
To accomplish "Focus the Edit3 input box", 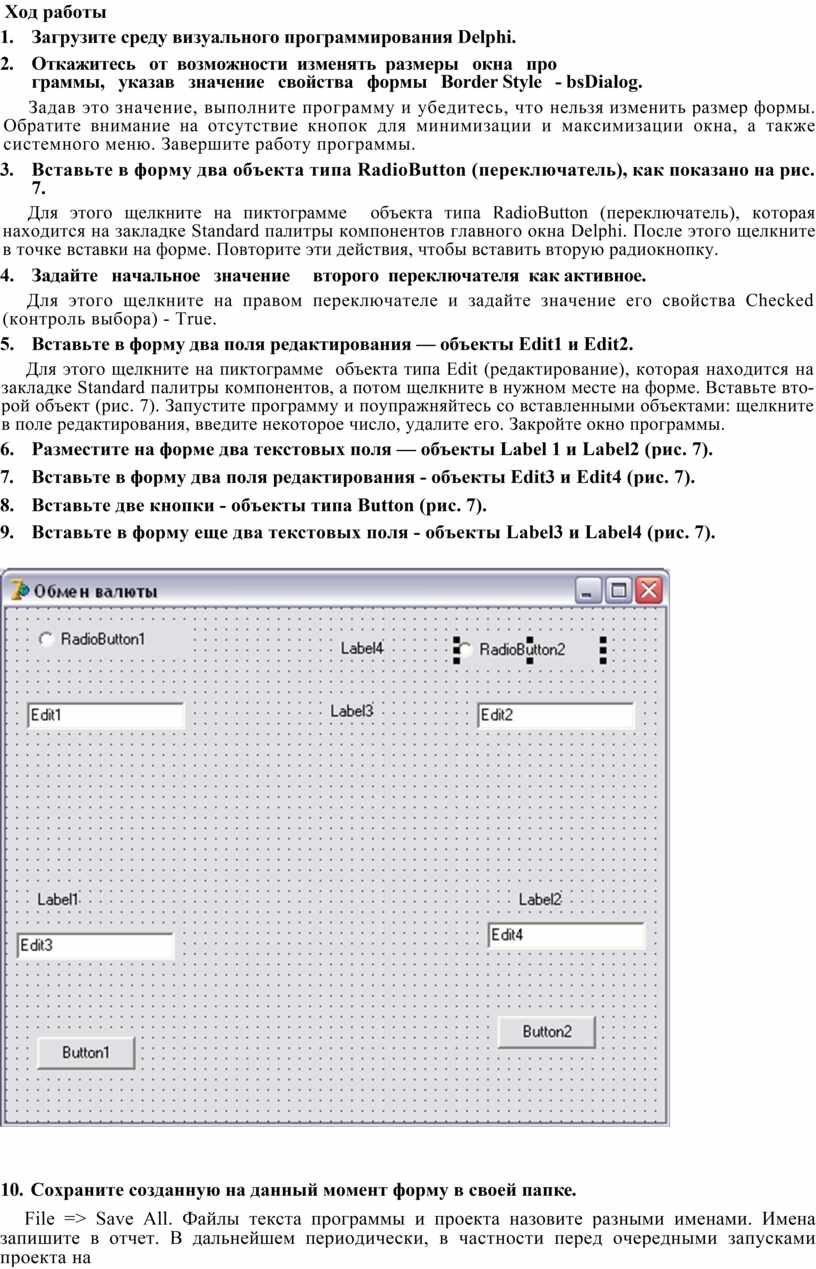I will [96, 946].
